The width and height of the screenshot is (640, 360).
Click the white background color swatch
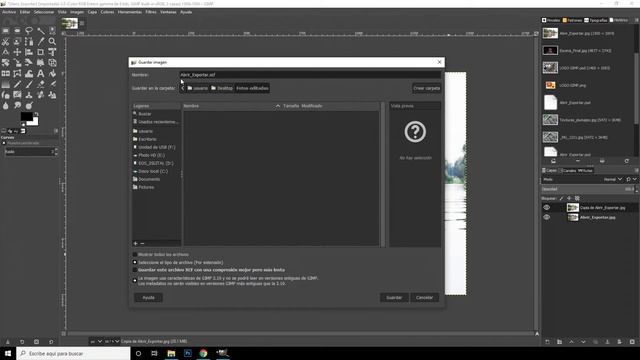pyautogui.click(x=35, y=122)
